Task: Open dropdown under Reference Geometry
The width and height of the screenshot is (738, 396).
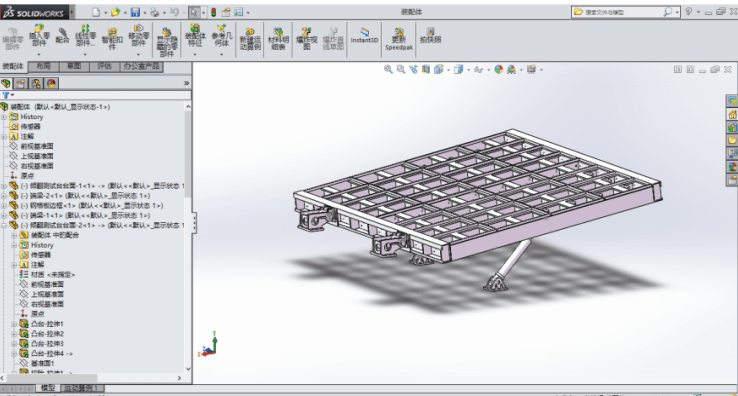Action: [x=221, y=55]
